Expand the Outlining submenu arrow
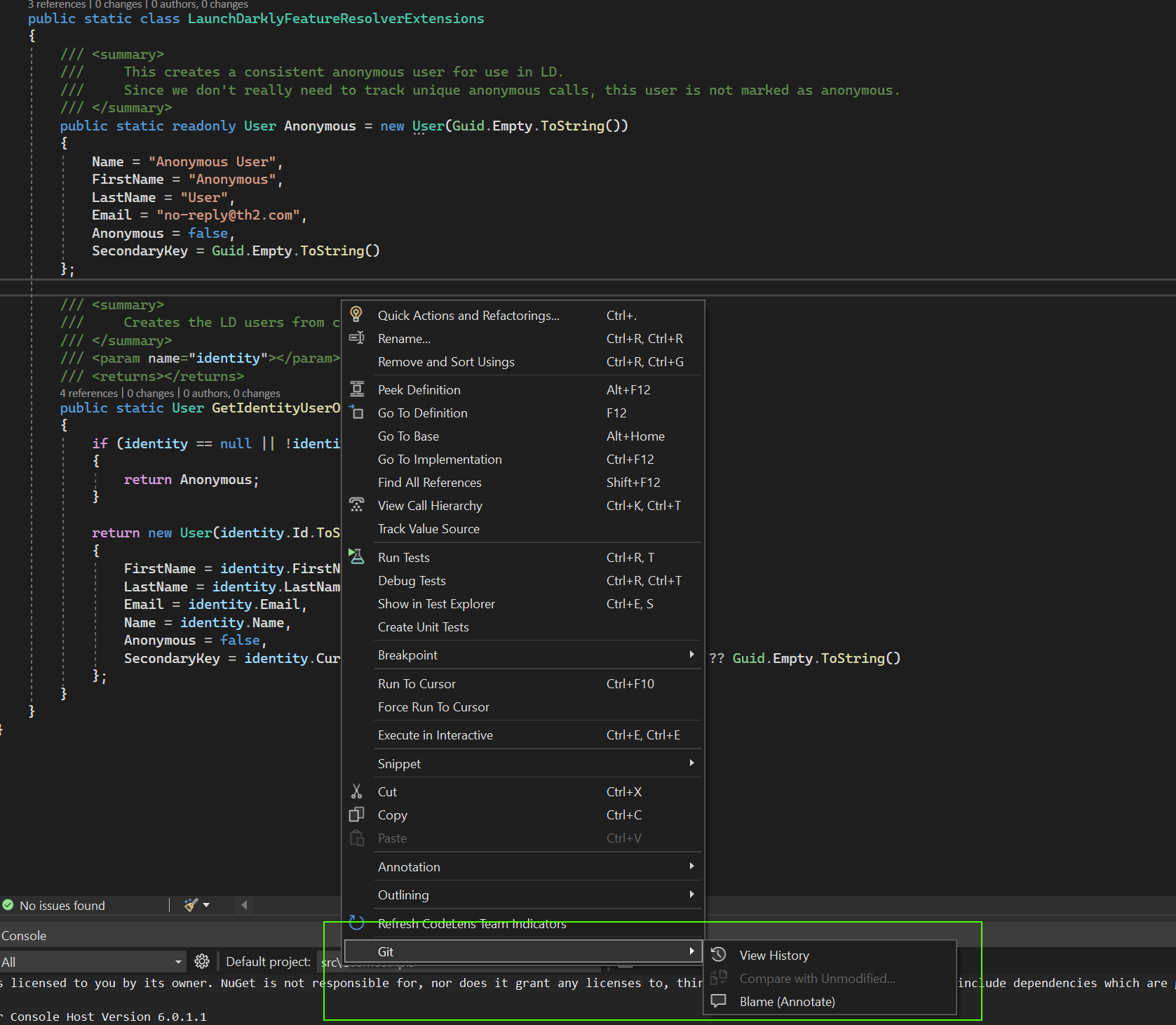Image resolution: width=1176 pixels, height=1025 pixels. (x=691, y=895)
